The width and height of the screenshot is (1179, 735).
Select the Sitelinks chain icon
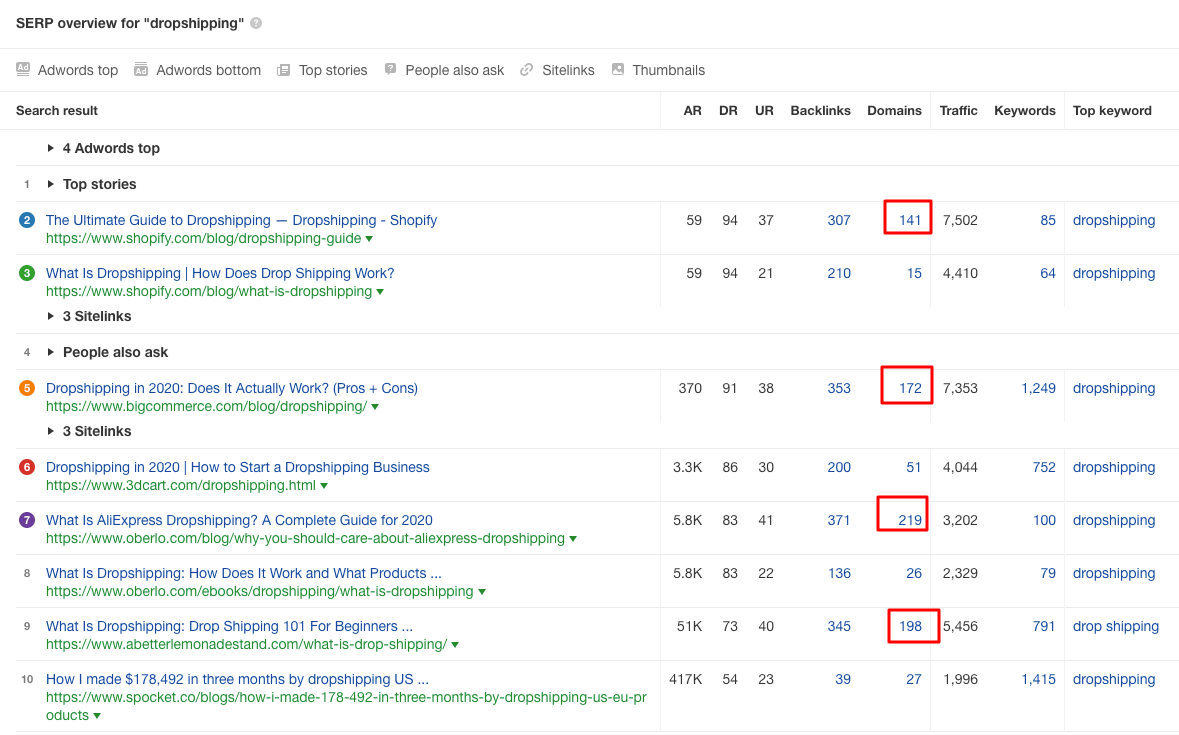pyautogui.click(x=526, y=70)
